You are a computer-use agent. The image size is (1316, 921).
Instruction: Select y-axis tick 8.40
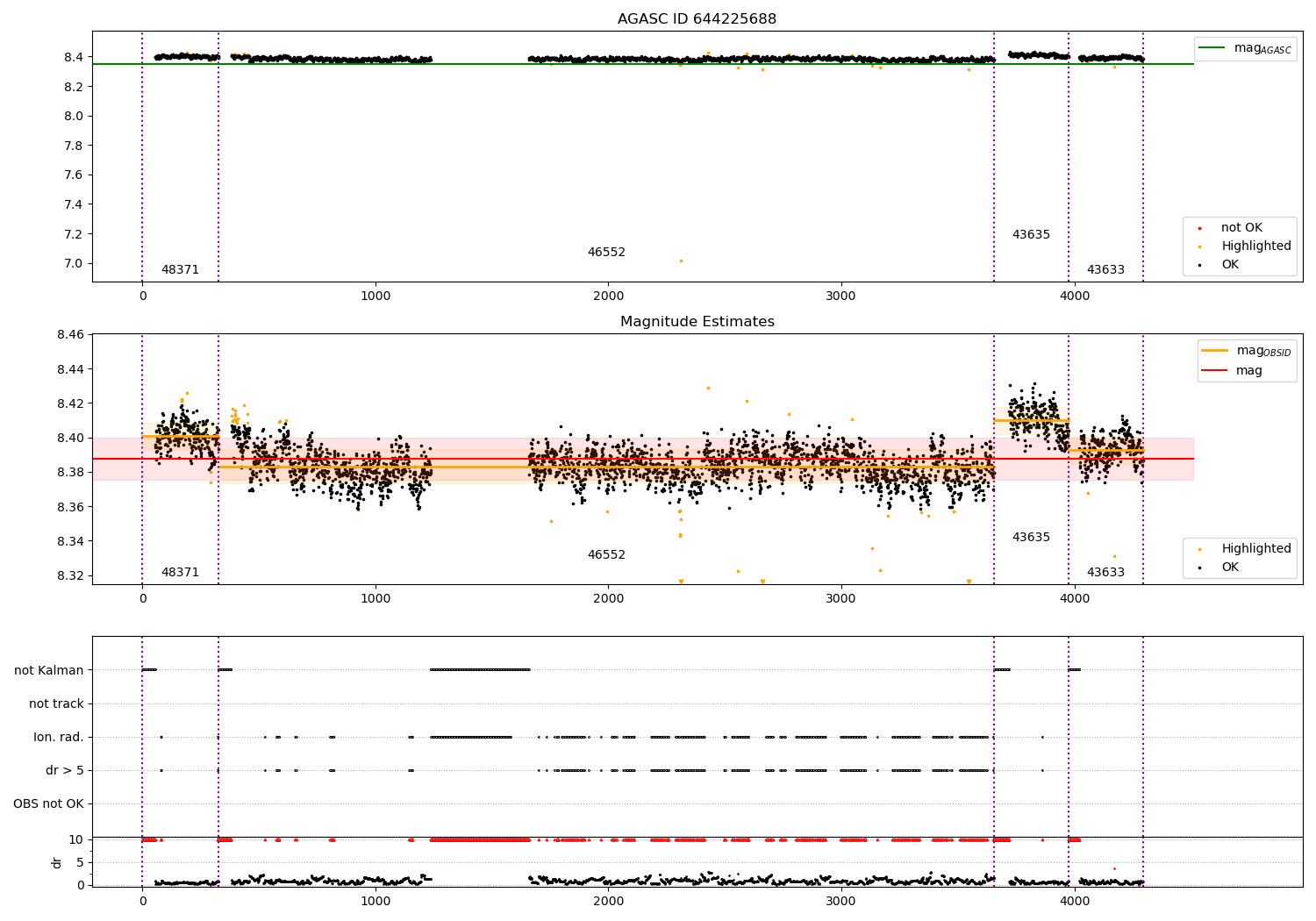tap(70, 438)
